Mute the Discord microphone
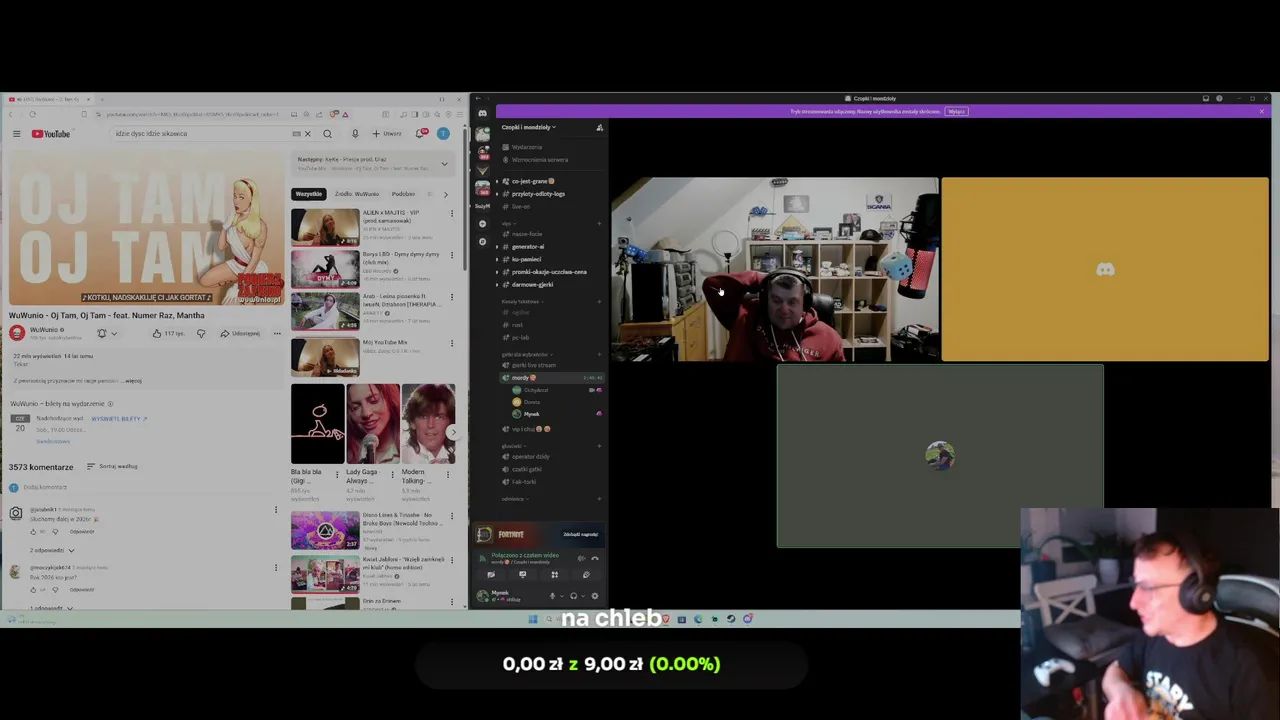This screenshot has width=1280, height=720. coord(552,596)
